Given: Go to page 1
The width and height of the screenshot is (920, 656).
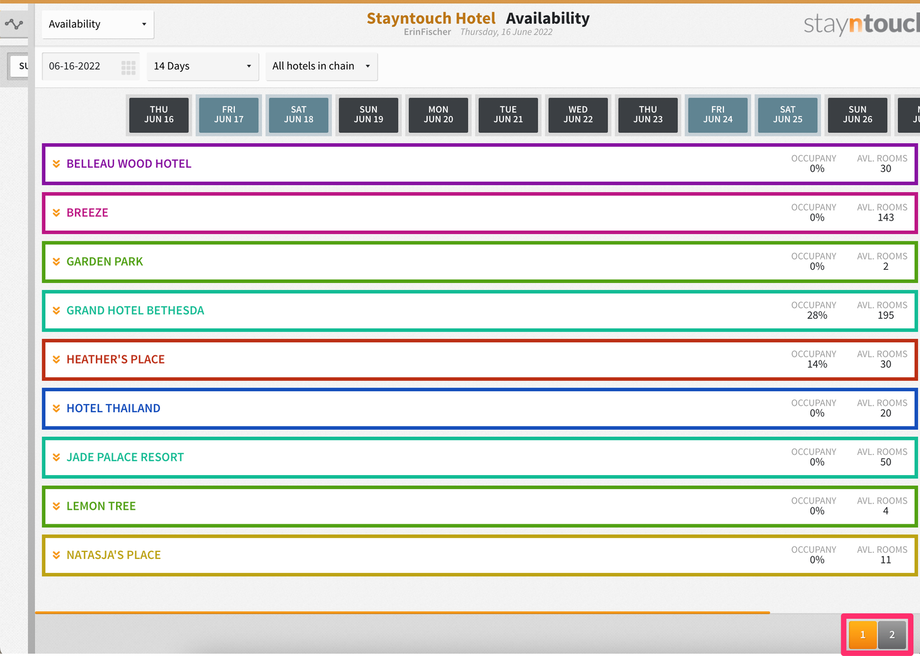Looking at the screenshot, I should click(x=862, y=635).
